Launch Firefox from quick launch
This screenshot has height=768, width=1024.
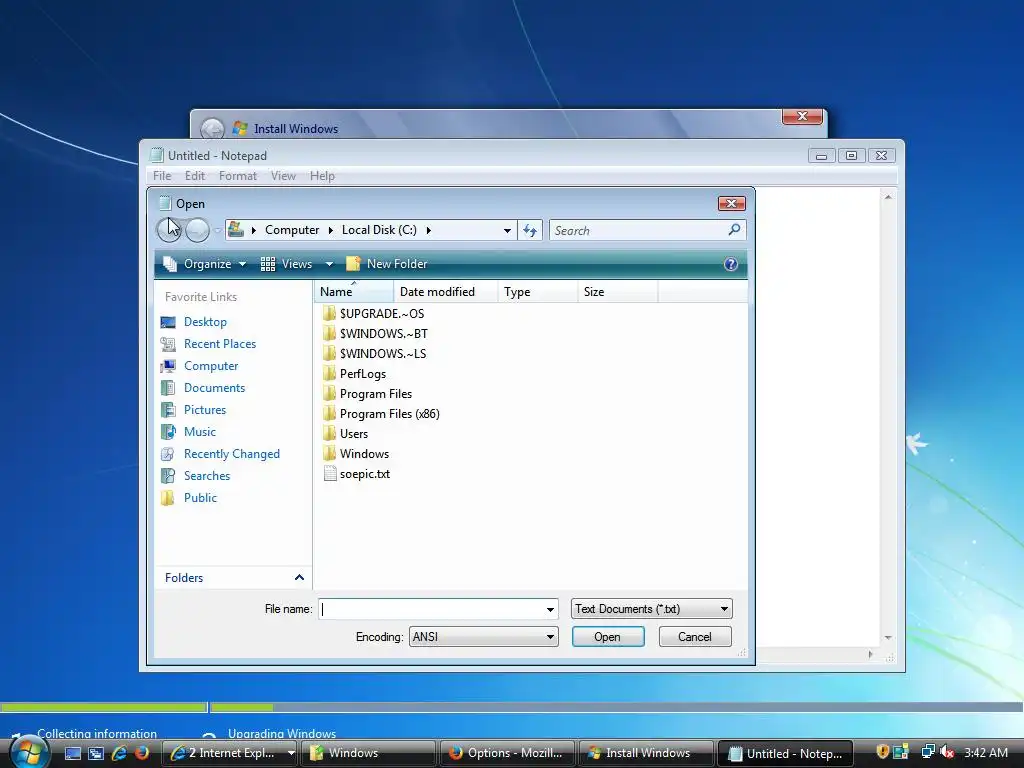[142, 753]
